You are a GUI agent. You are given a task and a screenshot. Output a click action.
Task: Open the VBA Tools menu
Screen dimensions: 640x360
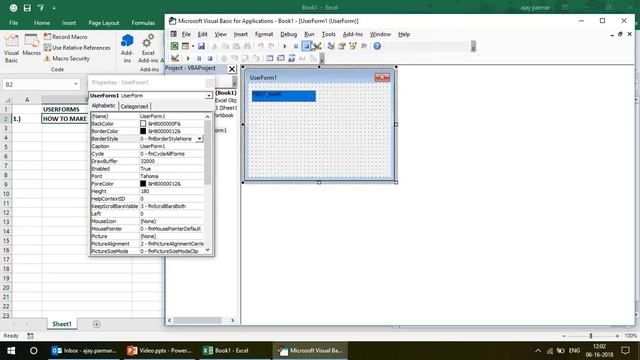(x=329, y=34)
